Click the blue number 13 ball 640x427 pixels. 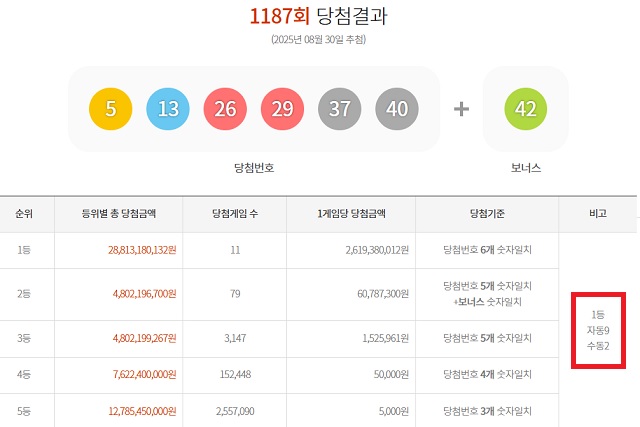pos(167,109)
